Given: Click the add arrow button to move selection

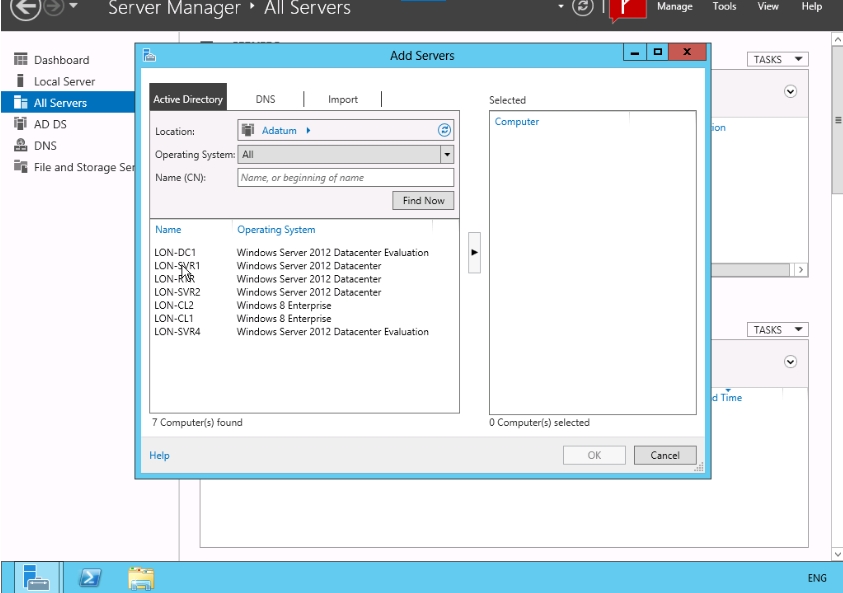Looking at the screenshot, I should [x=474, y=253].
